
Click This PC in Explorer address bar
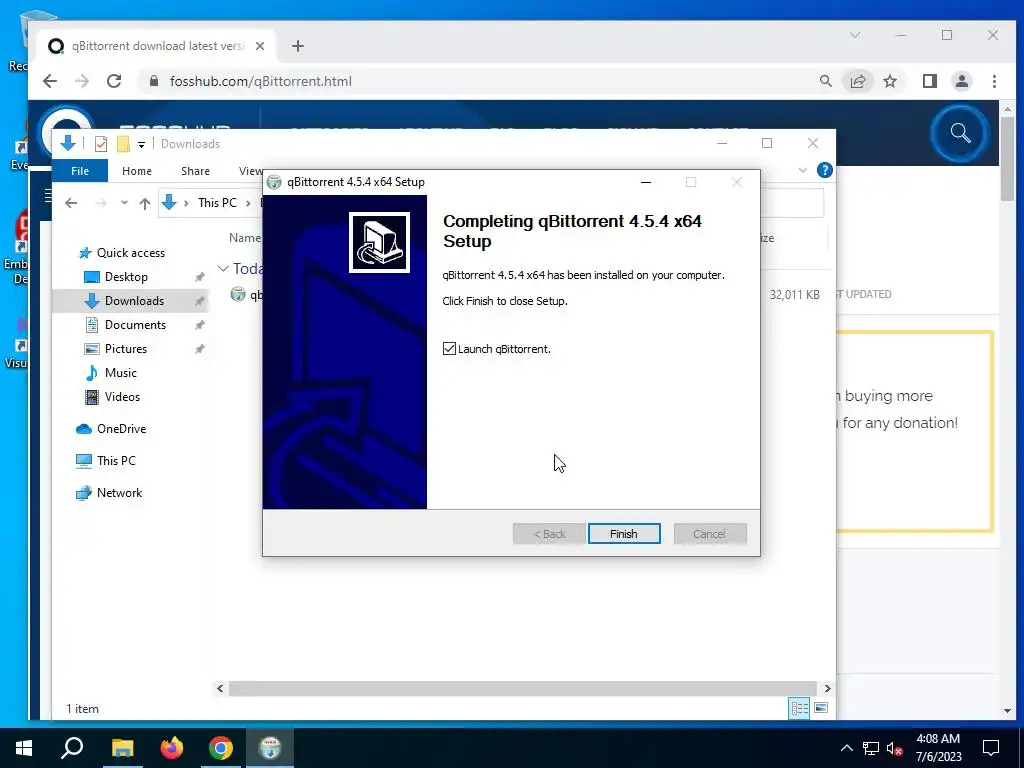217,202
